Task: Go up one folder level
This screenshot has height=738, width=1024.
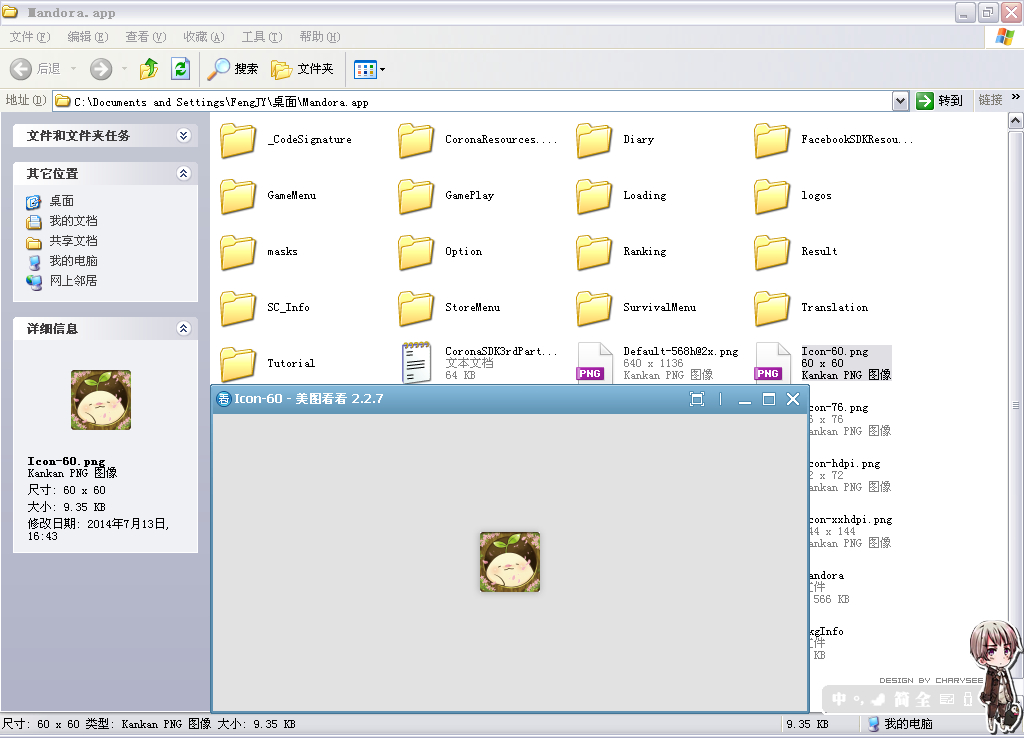Action: [149, 69]
